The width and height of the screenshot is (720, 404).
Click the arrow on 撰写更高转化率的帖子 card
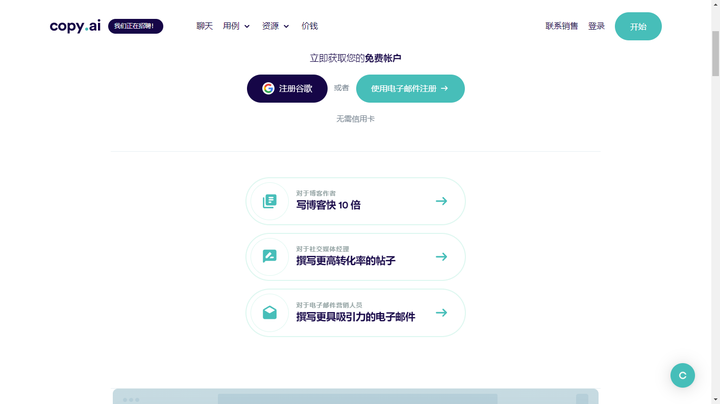click(x=441, y=257)
